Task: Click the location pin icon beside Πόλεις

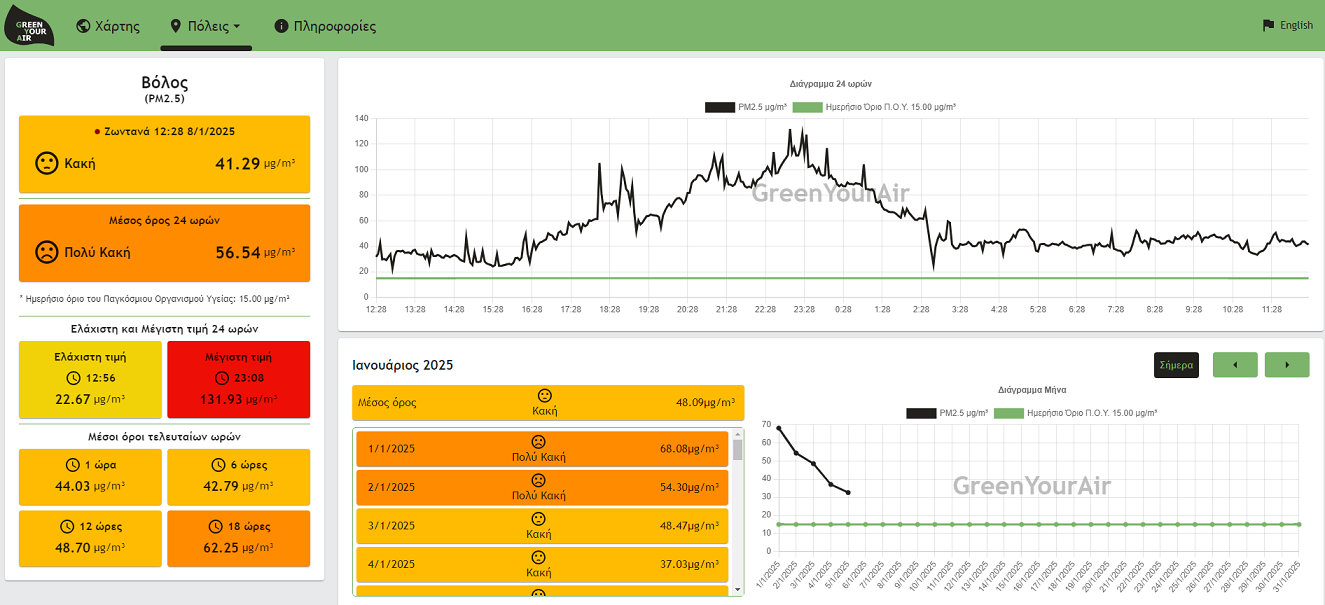Action: coord(176,26)
